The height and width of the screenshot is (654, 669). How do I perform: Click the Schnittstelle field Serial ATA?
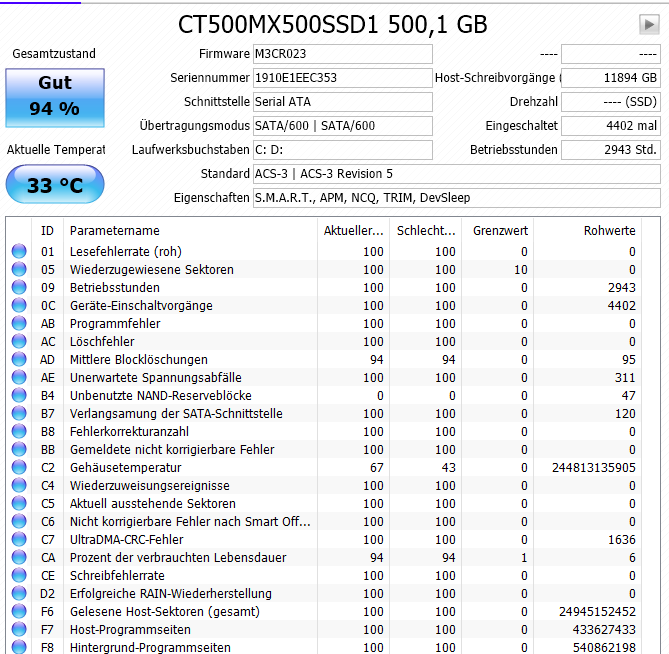[x=343, y=102]
